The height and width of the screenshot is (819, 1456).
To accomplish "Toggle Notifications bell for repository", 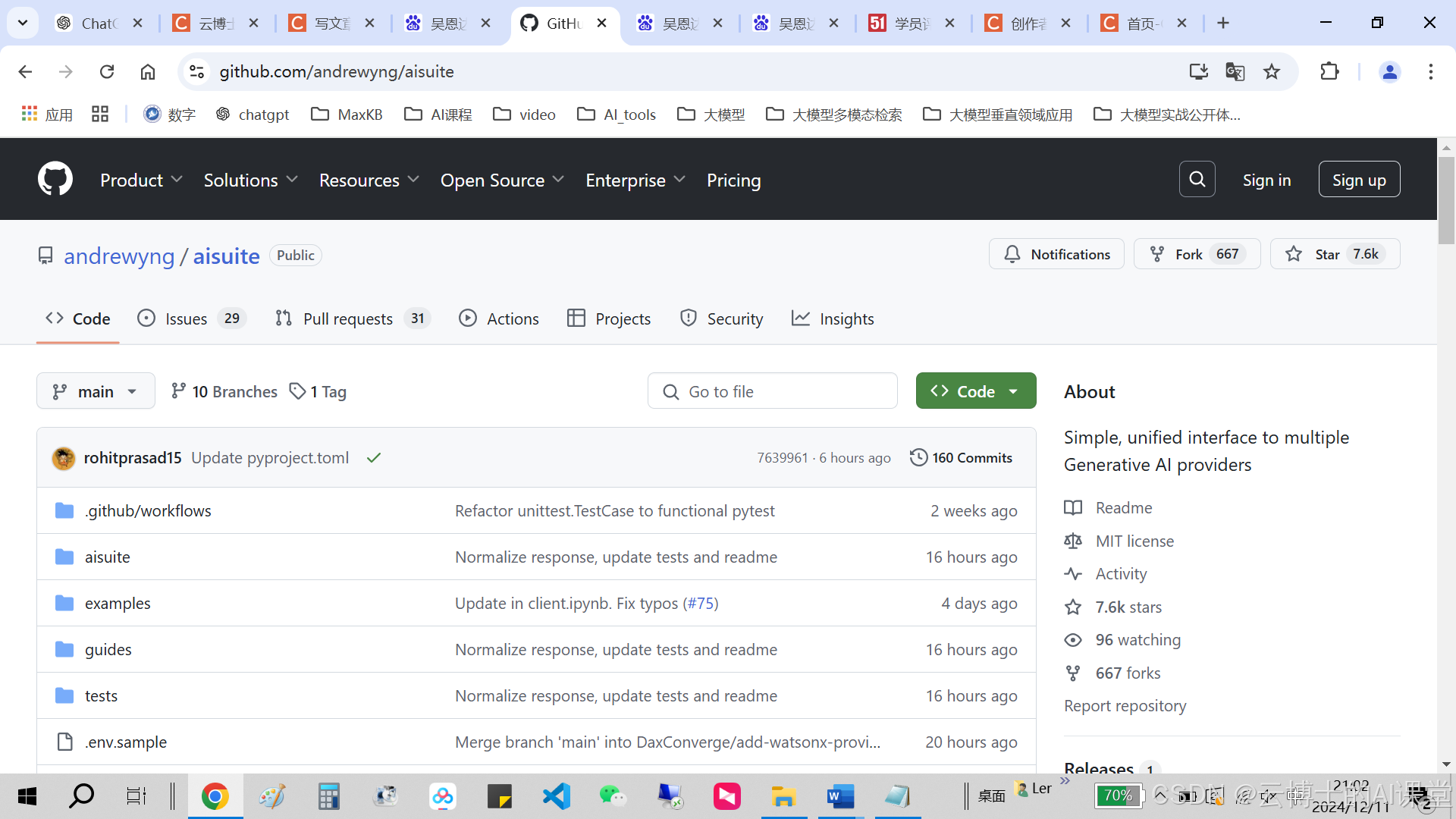I will pyautogui.click(x=1056, y=254).
